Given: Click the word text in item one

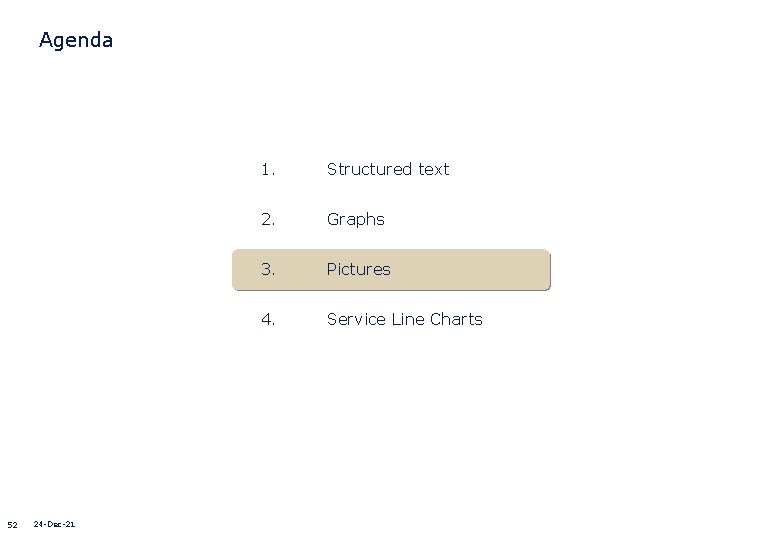Looking at the screenshot, I should (x=434, y=169).
